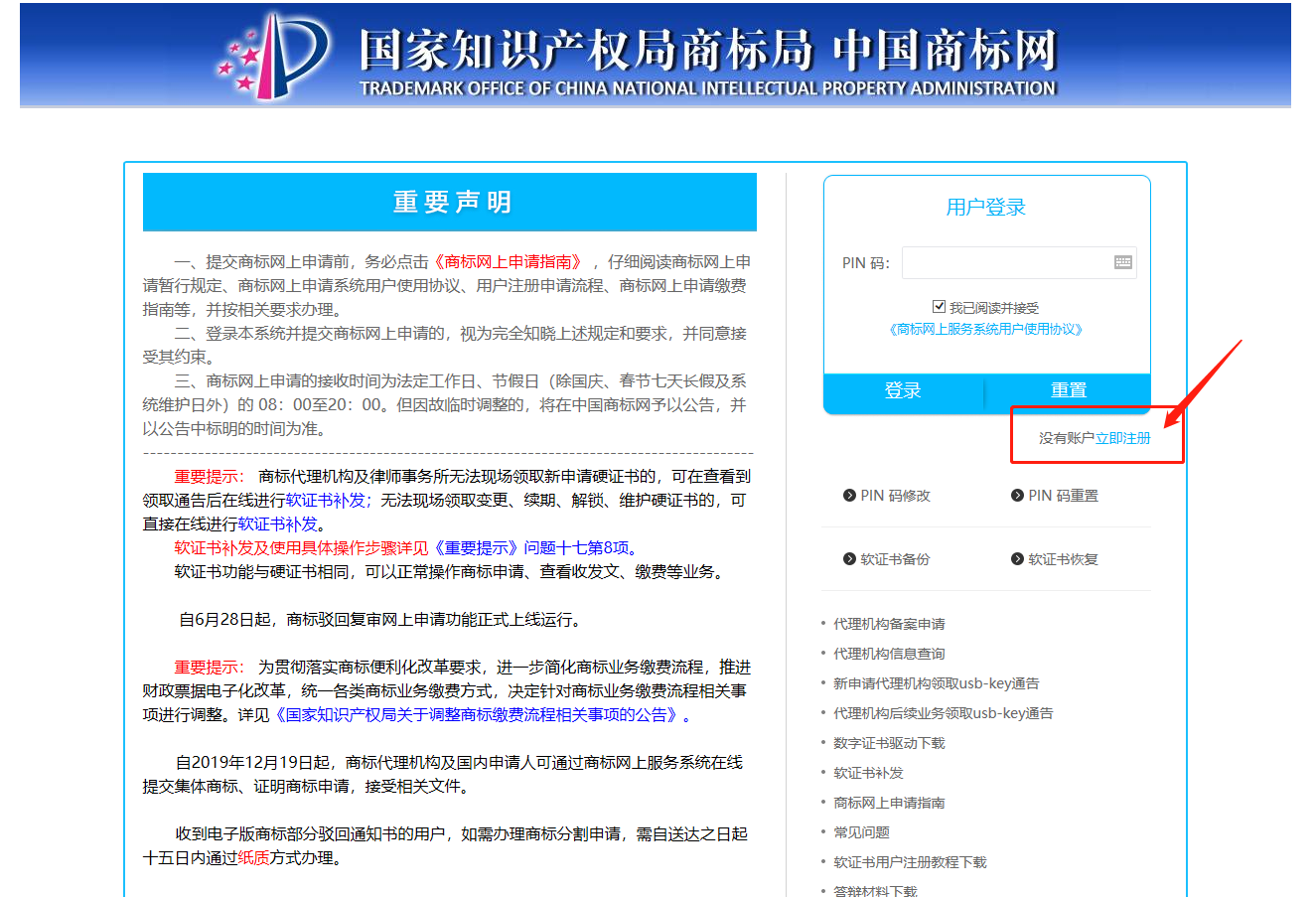The width and height of the screenshot is (1316, 897).
Task: Click the text 自6月28日起，商标驳回复审网上申请功能正式上线运行
Action: (x=379, y=620)
